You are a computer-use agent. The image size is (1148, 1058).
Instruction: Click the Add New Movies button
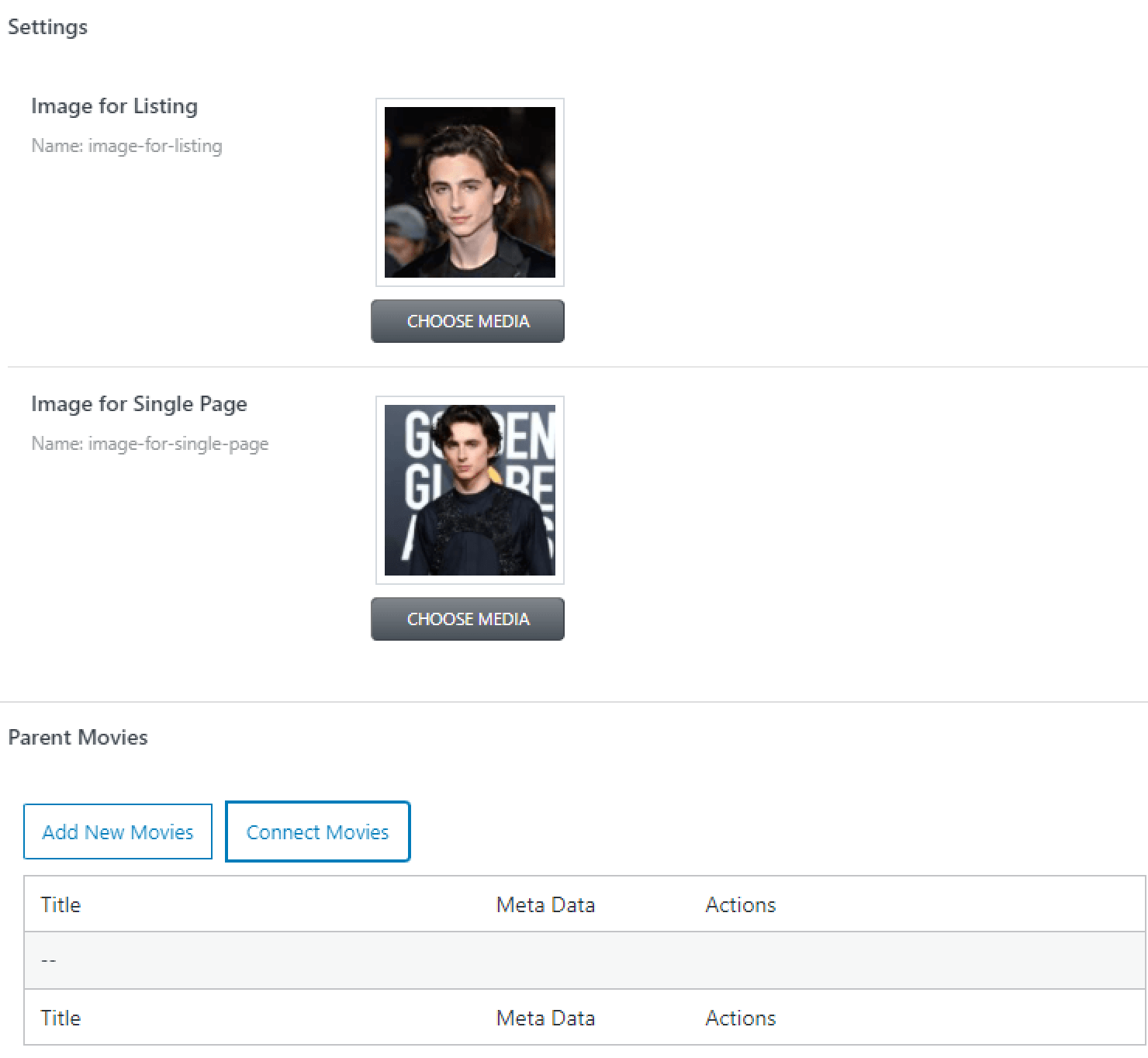tap(118, 832)
